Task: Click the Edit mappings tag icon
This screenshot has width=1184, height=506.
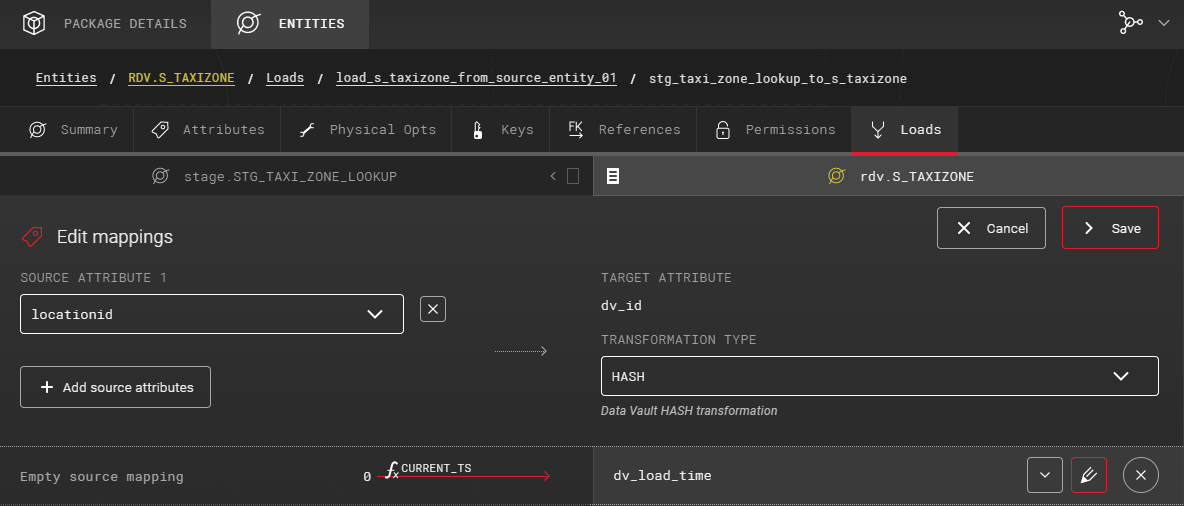Action: (32, 237)
